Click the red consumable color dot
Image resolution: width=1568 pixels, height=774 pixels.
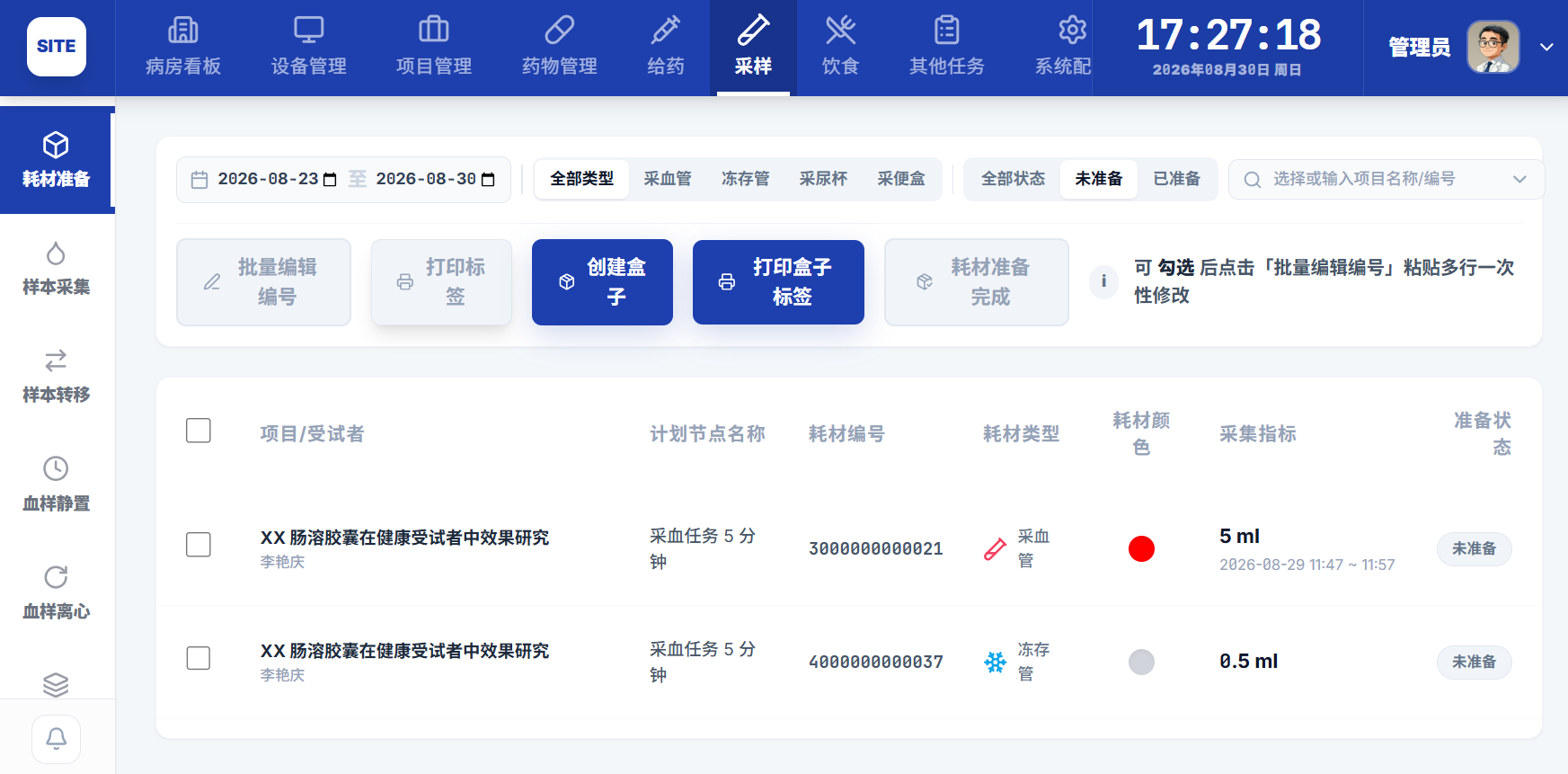(x=1141, y=548)
